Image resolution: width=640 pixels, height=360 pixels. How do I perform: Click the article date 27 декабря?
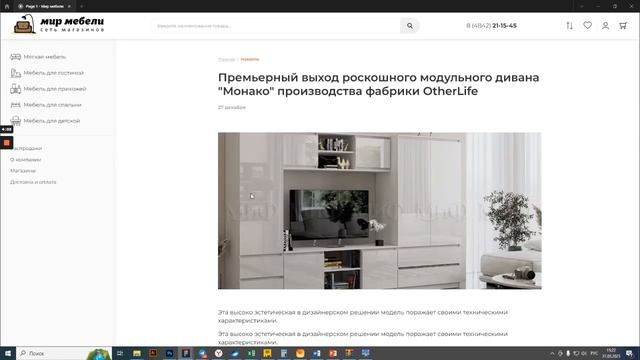pos(232,107)
